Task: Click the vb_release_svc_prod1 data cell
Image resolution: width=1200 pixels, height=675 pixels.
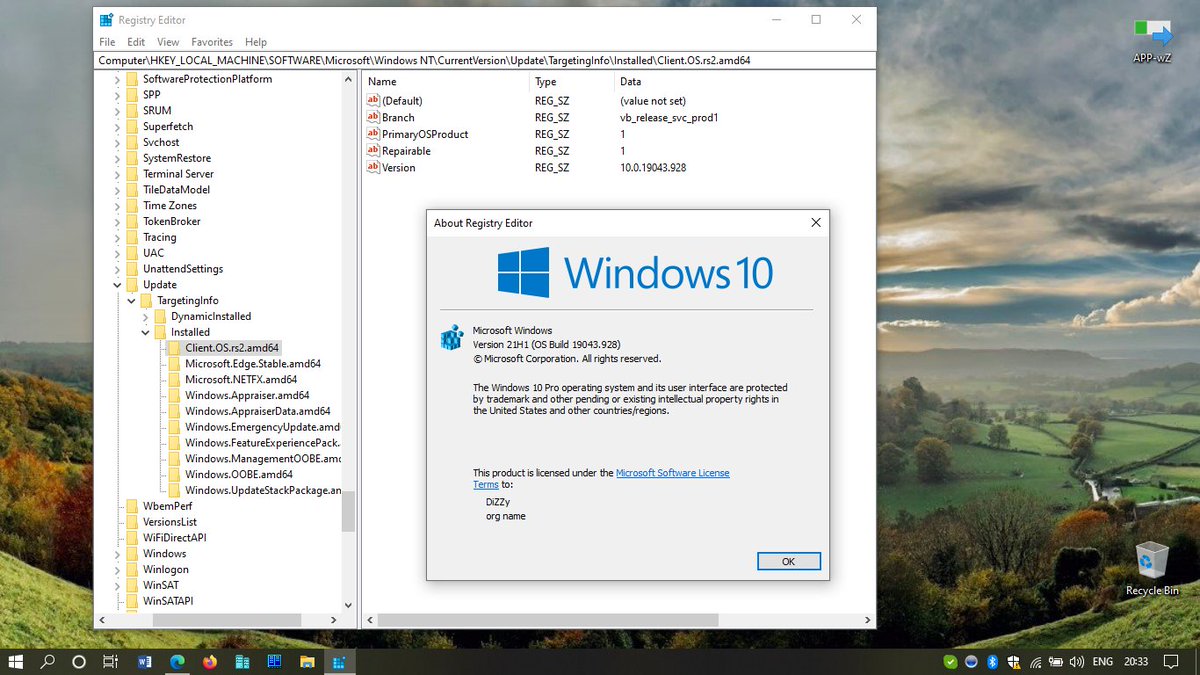Action: point(669,118)
